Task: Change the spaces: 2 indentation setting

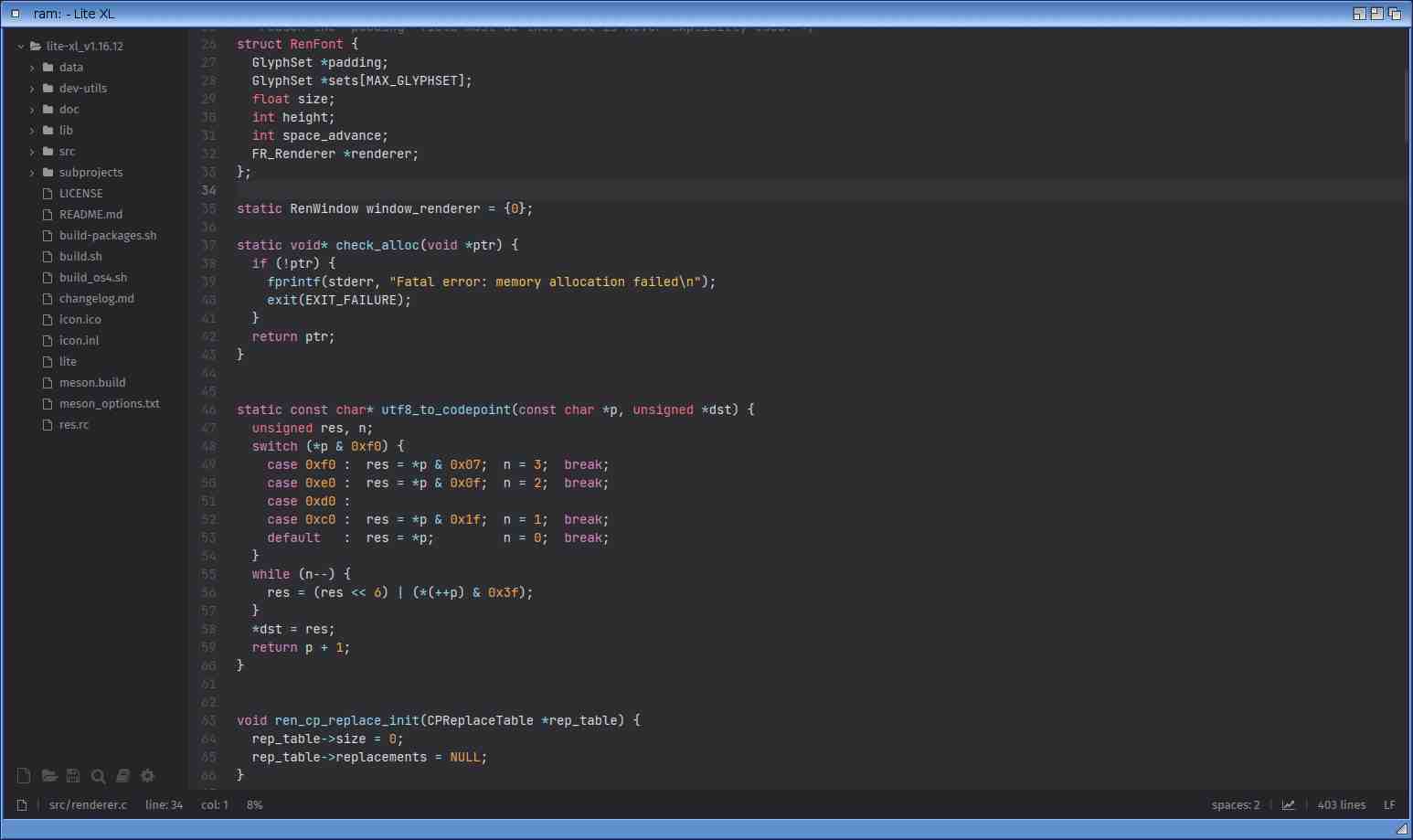Action: [x=1235, y=805]
